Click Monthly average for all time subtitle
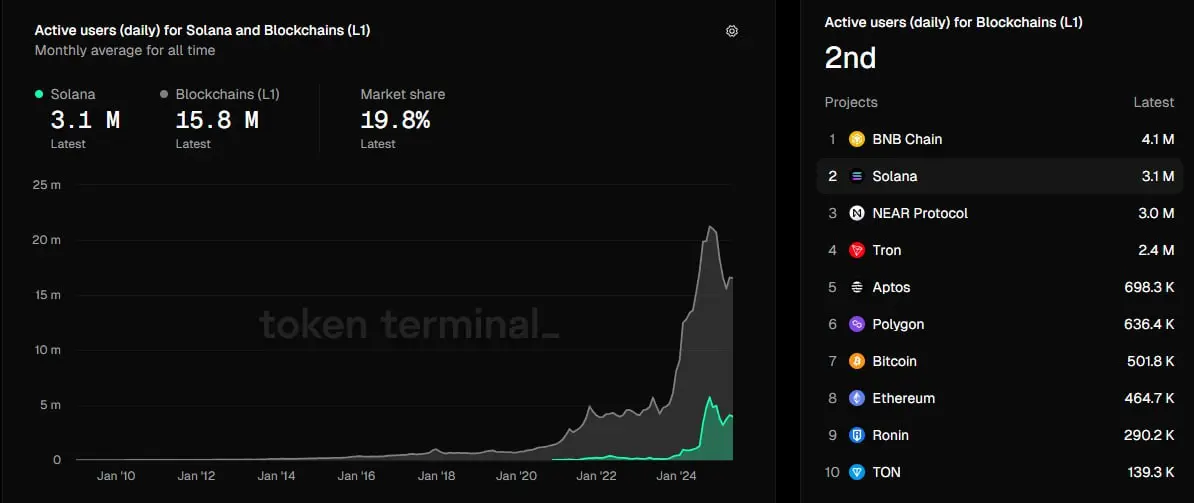Image resolution: width=1194 pixels, height=503 pixels. tap(125, 50)
